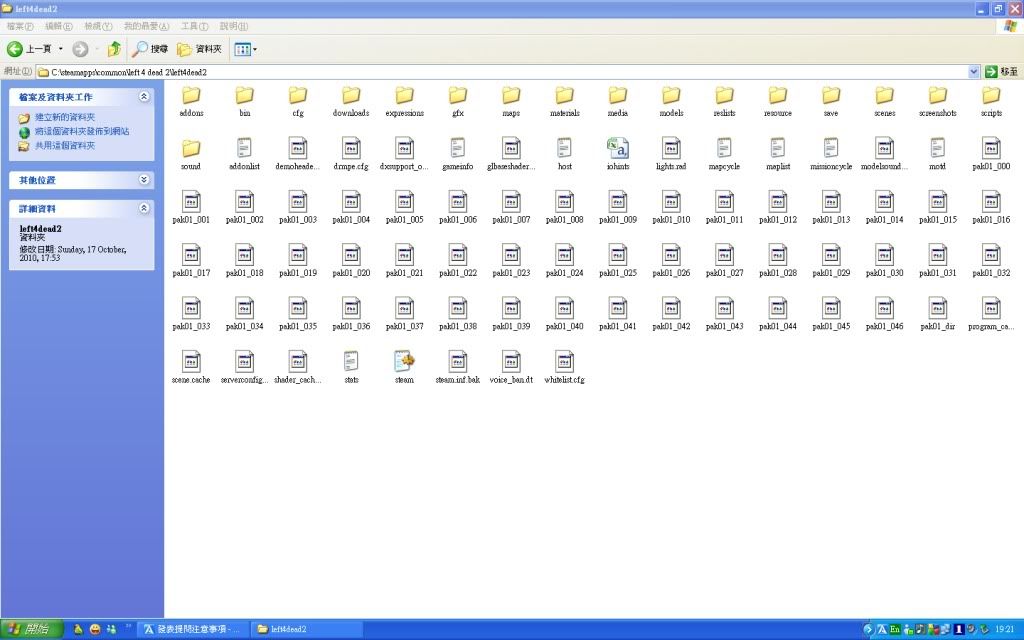1024x640 pixels.
Task: Click the Up one level toolbar icon
Action: (x=114, y=48)
